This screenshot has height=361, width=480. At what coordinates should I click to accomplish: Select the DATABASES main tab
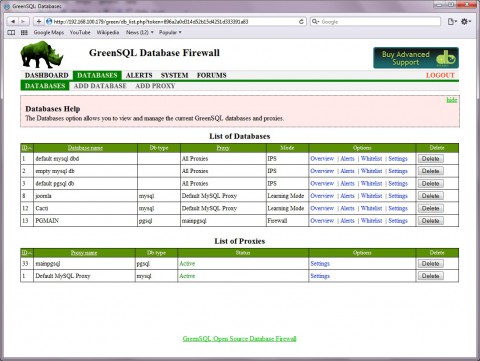(97, 75)
